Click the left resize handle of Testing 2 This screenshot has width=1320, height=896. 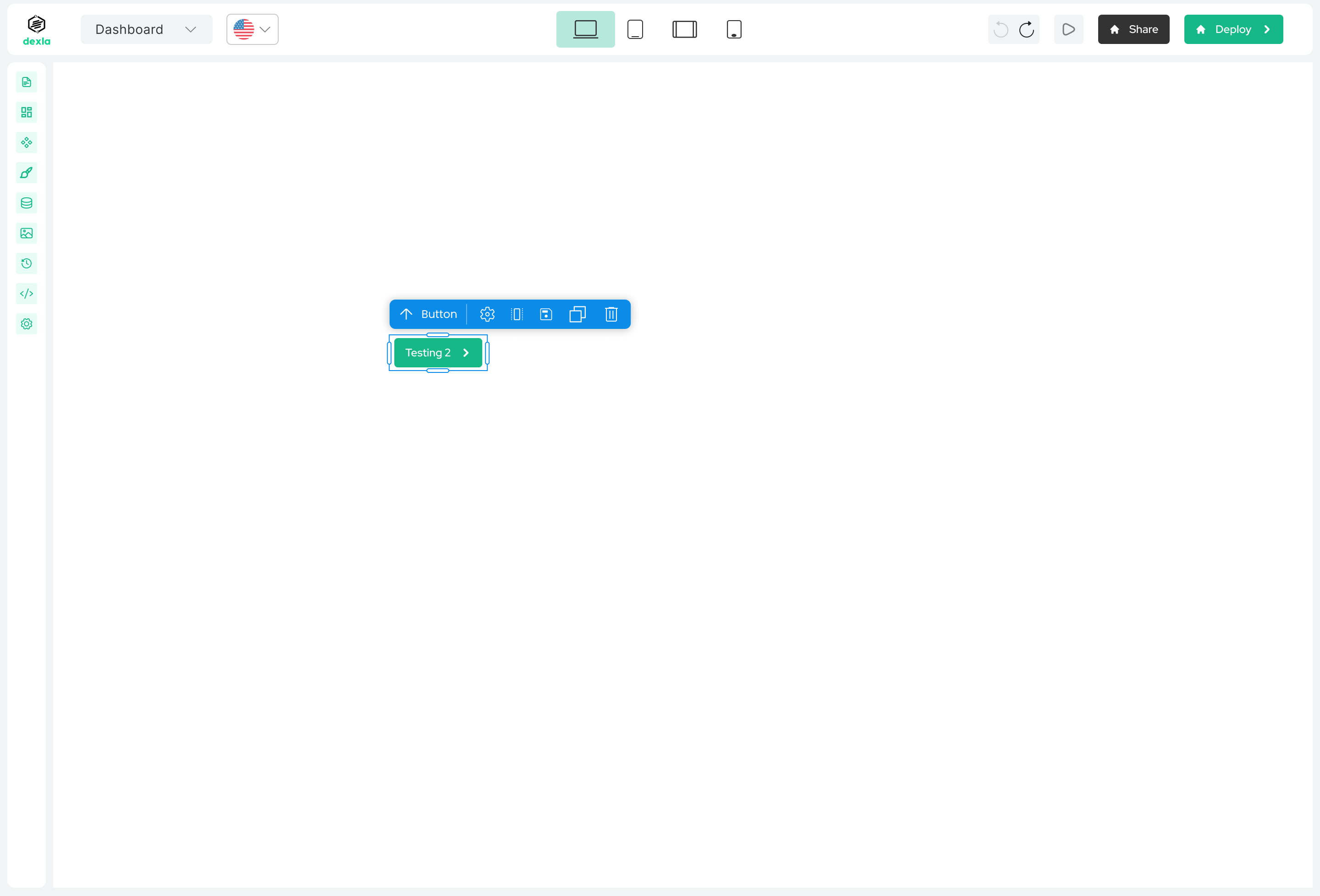click(389, 353)
